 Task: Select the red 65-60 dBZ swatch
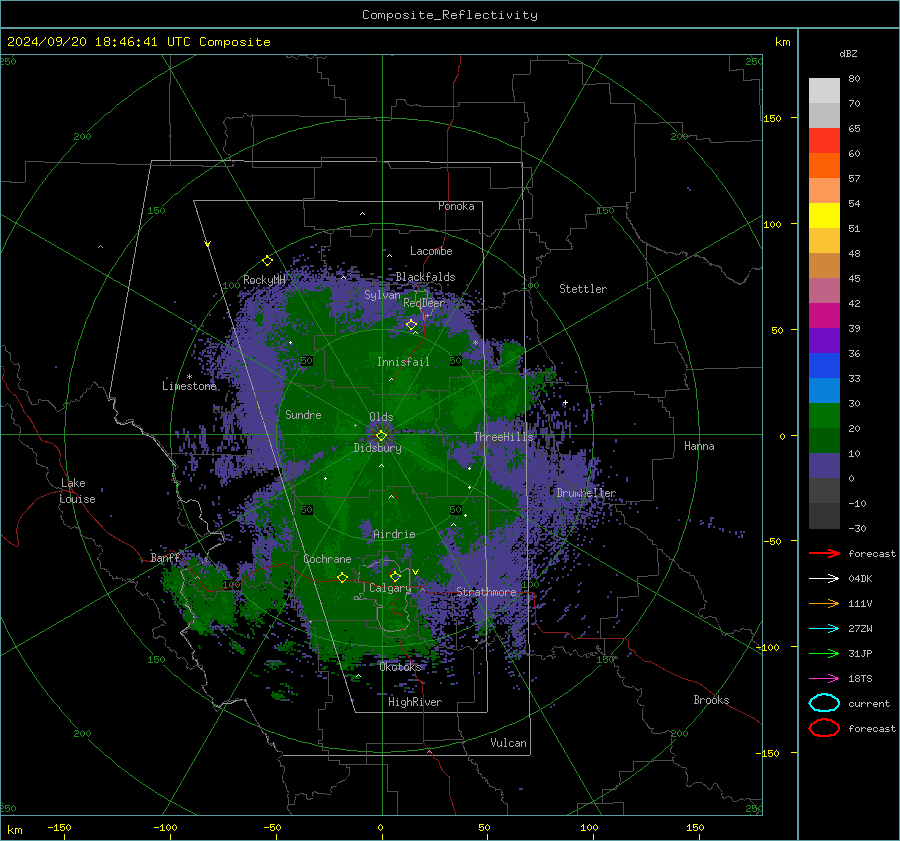pos(824,141)
